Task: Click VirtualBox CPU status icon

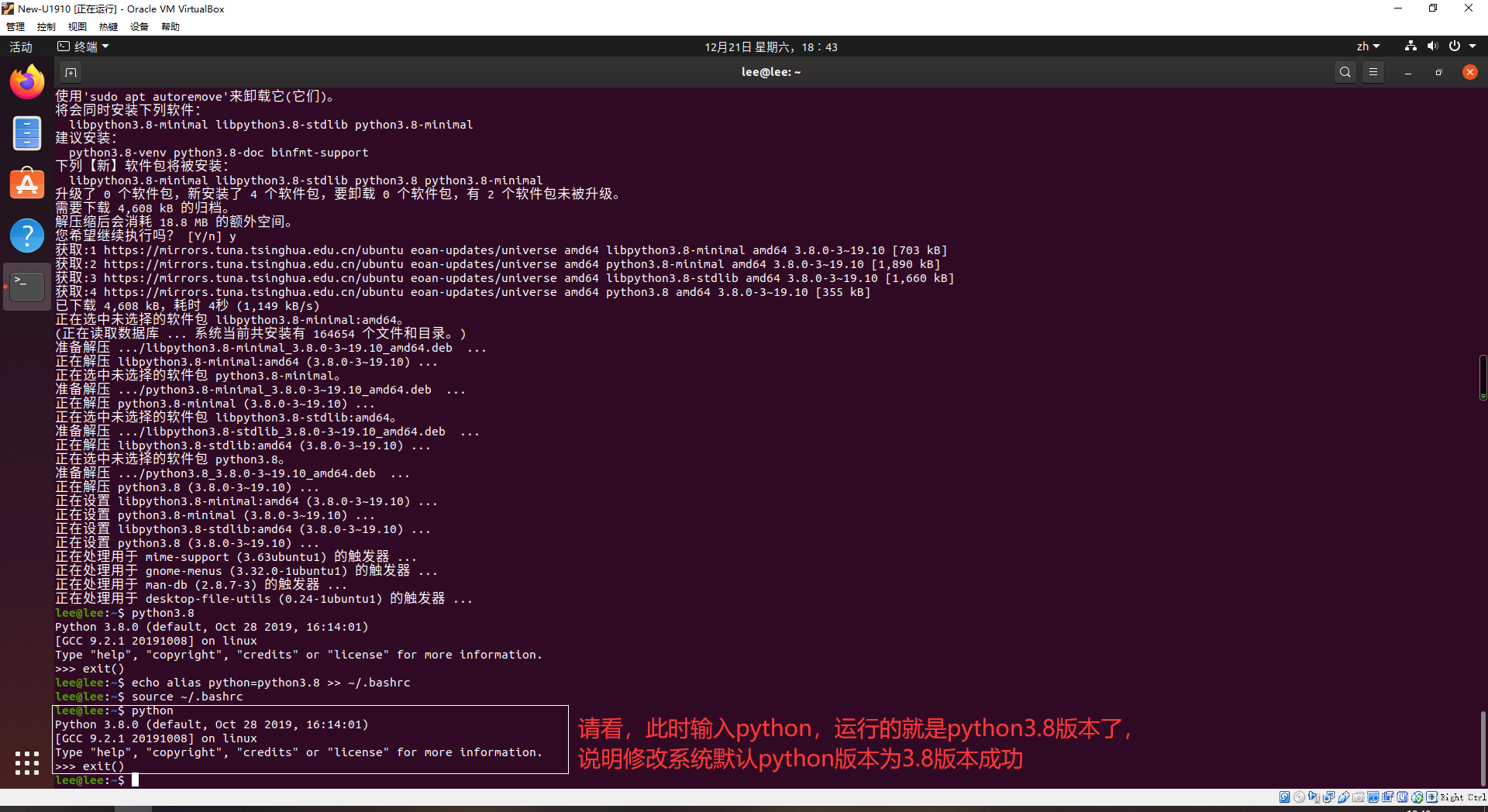Action: 1402,797
